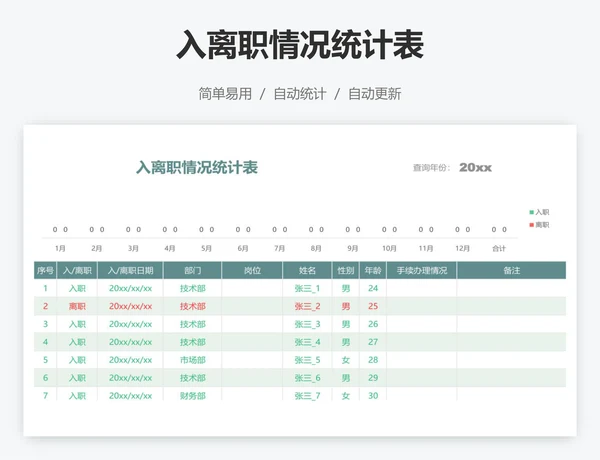The width and height of the screenshot is (600, 460).
Task: Select the age cell 30
Action: pyautogui.click(x=373, y=395)
